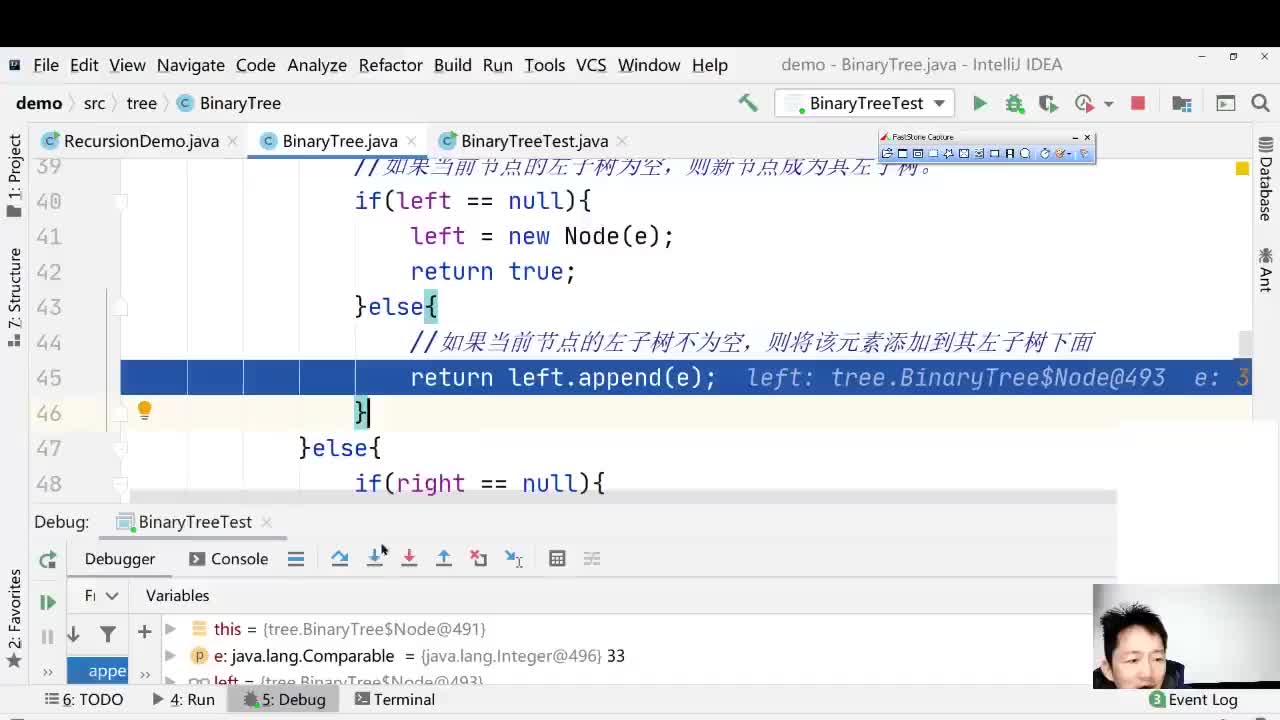
Task: Click the editor vertical scrollbar thumb
Action: (1244, 345)
